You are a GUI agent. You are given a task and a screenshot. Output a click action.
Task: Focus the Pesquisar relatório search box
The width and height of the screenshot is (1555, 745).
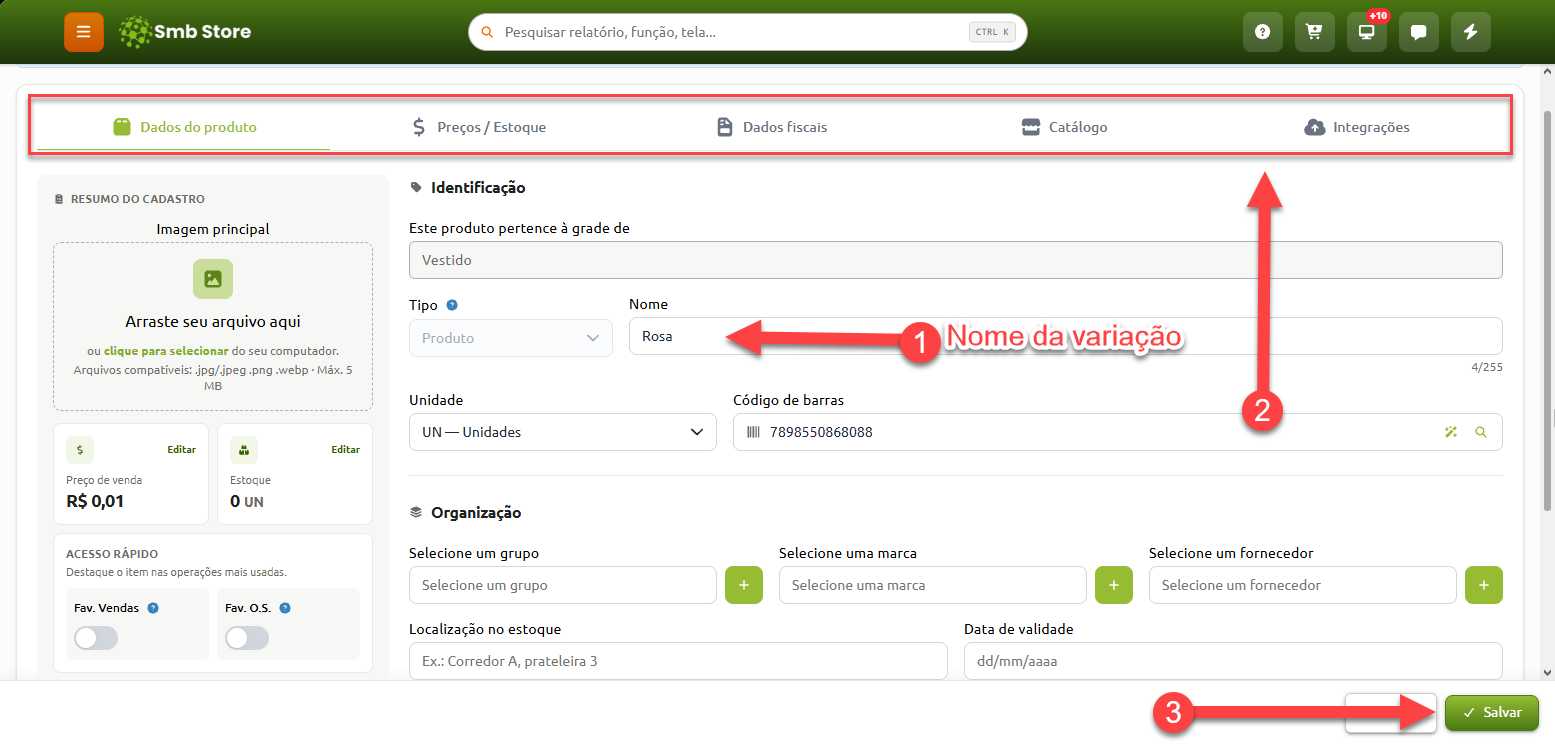click(x=748, y=32)
